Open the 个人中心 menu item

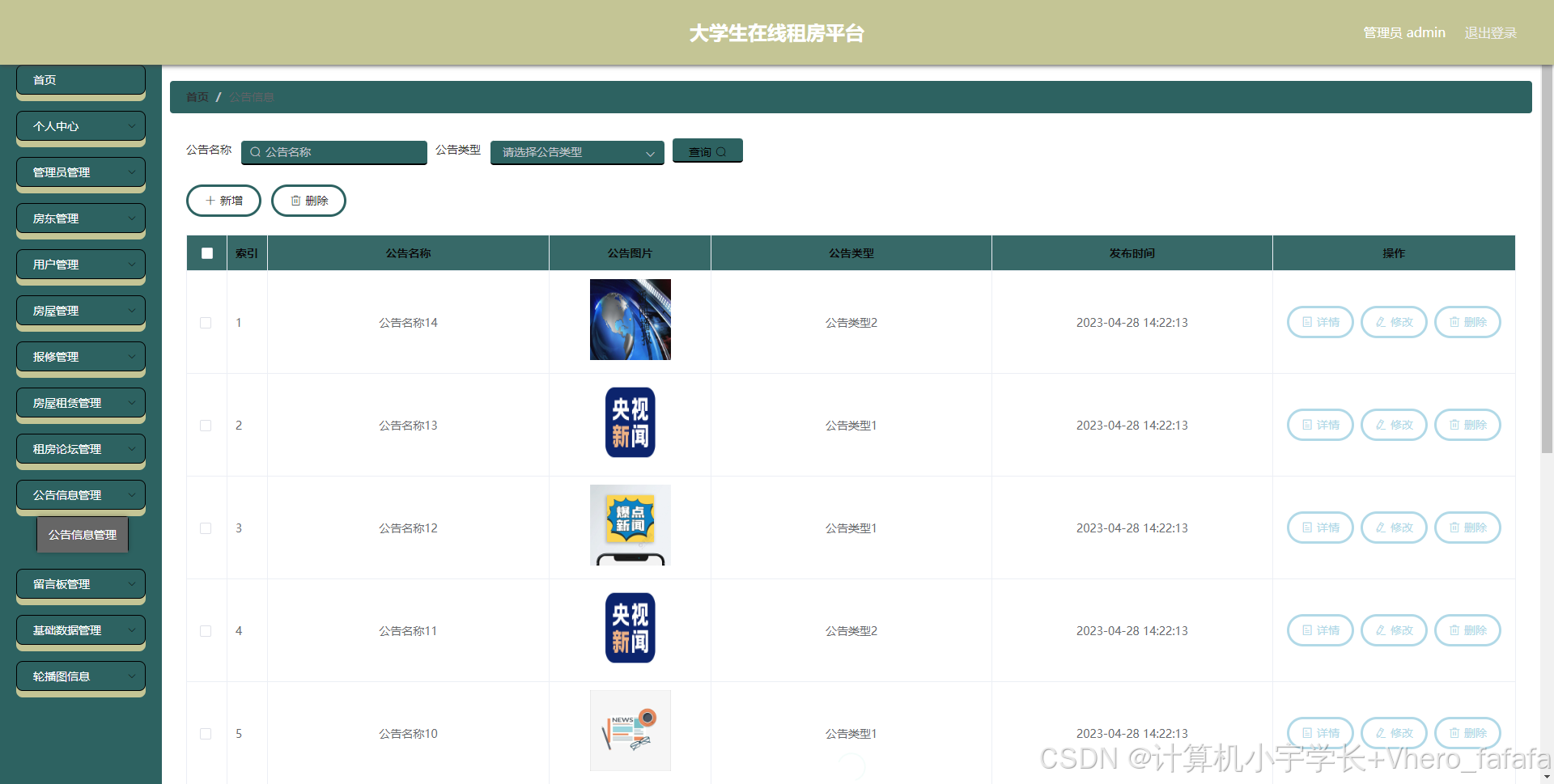click(80, 126)
